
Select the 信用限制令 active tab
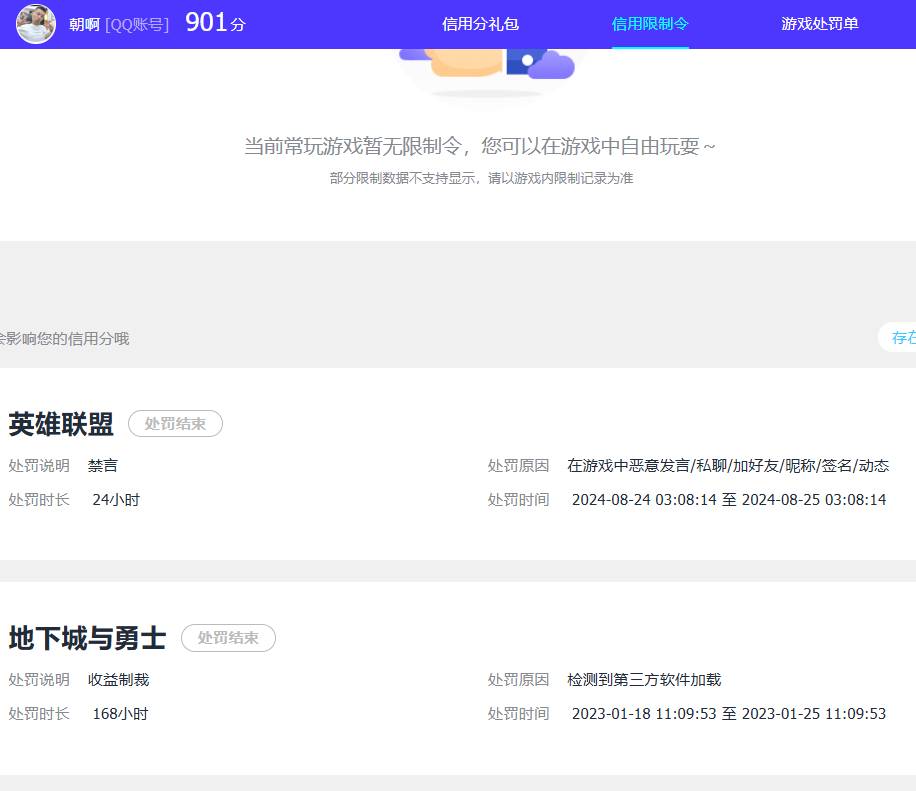pos(649,23)
